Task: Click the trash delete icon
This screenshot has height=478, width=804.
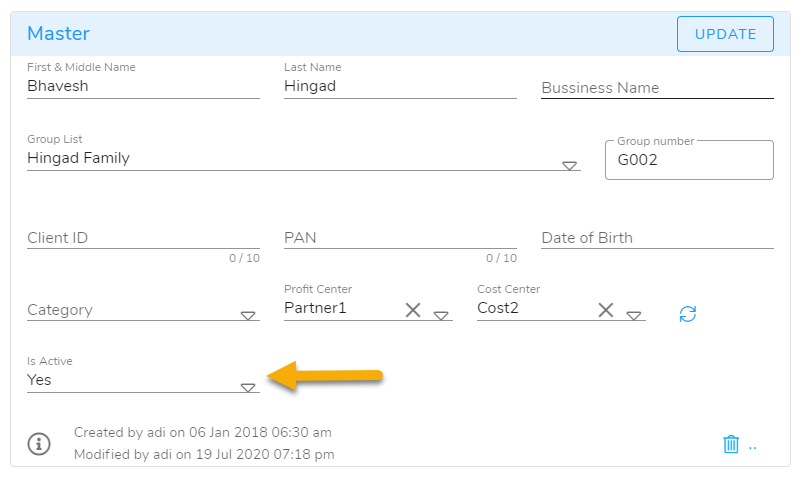Action: tap(731, 444)
